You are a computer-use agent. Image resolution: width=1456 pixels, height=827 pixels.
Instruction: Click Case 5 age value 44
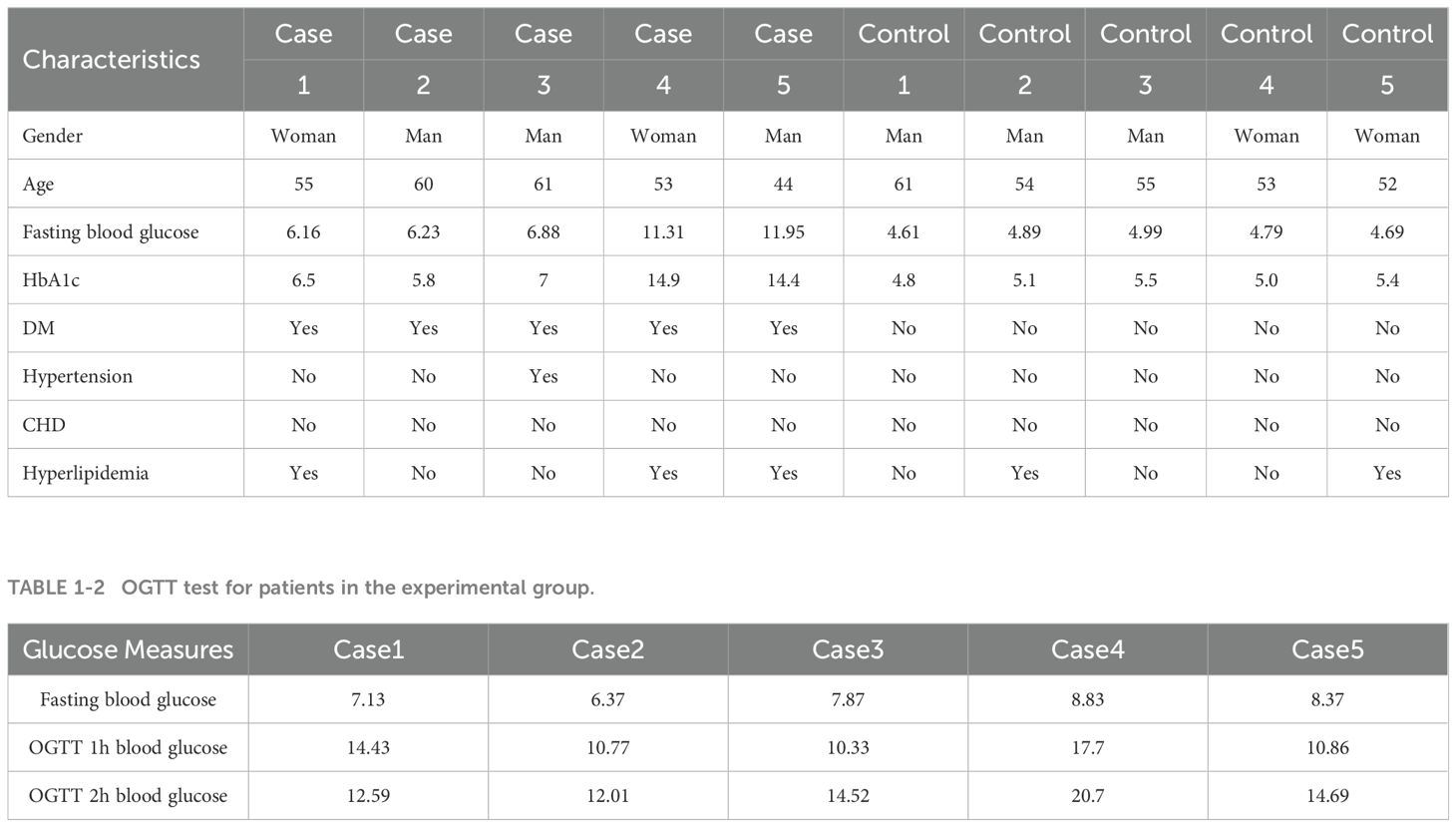click(x=783, y=185)
